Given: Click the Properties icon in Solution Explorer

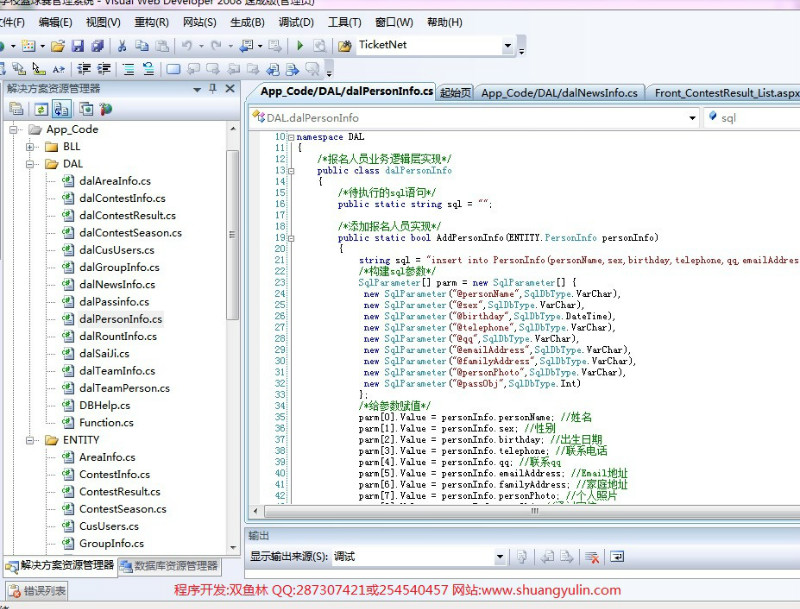Looking at the screenshot, I should (16, 109).
